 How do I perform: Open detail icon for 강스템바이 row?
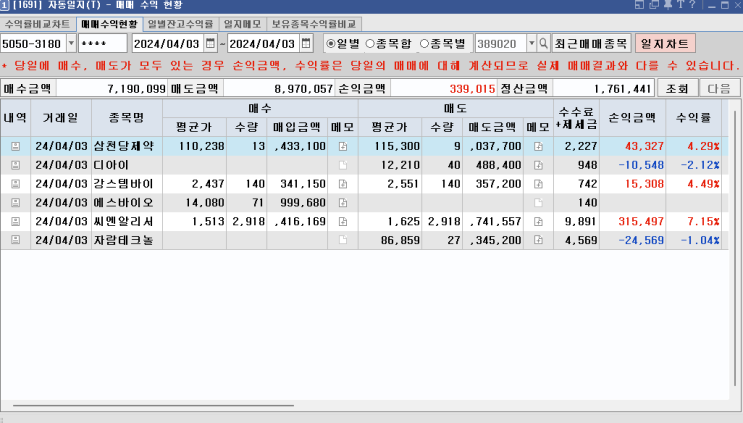point(16,184)
